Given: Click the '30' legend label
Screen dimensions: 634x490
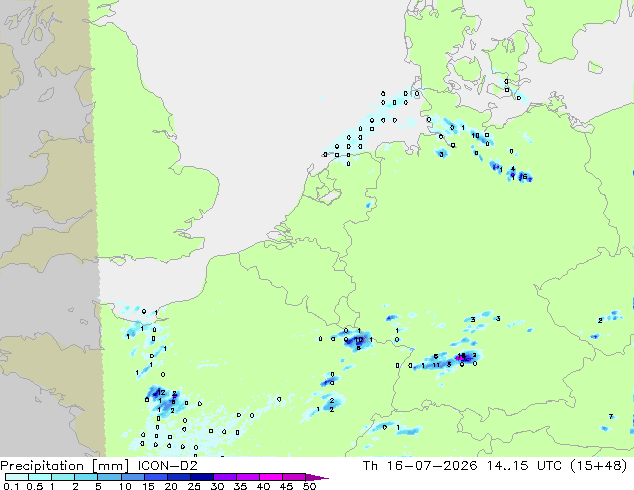Looking at the screenshot, I should coord(217,486).
